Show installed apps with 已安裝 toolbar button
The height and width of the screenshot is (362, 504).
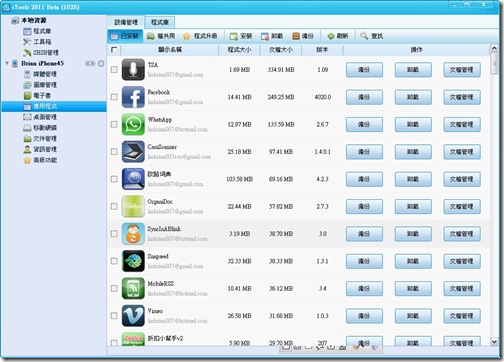pyautogui.click(x=125, y=36)
